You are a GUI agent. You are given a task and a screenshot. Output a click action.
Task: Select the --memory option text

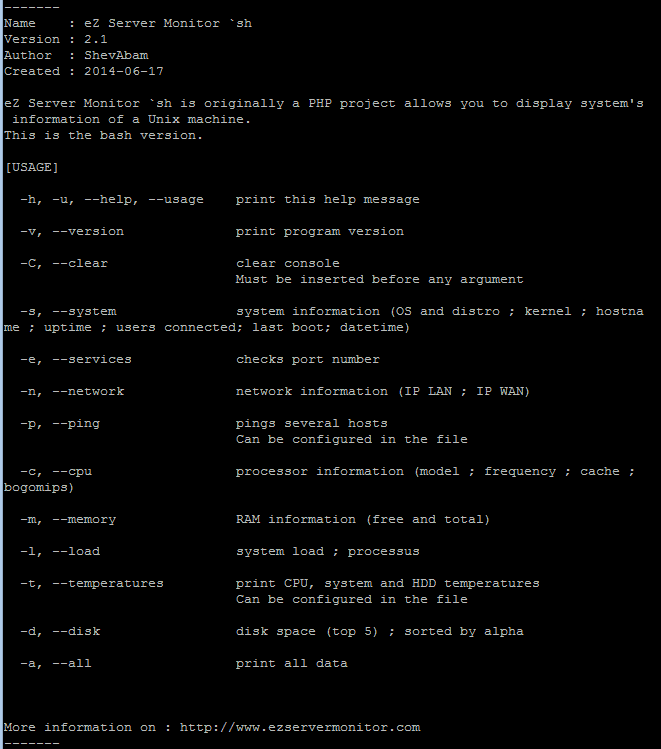pyautogui.click(x=84, y=520)
